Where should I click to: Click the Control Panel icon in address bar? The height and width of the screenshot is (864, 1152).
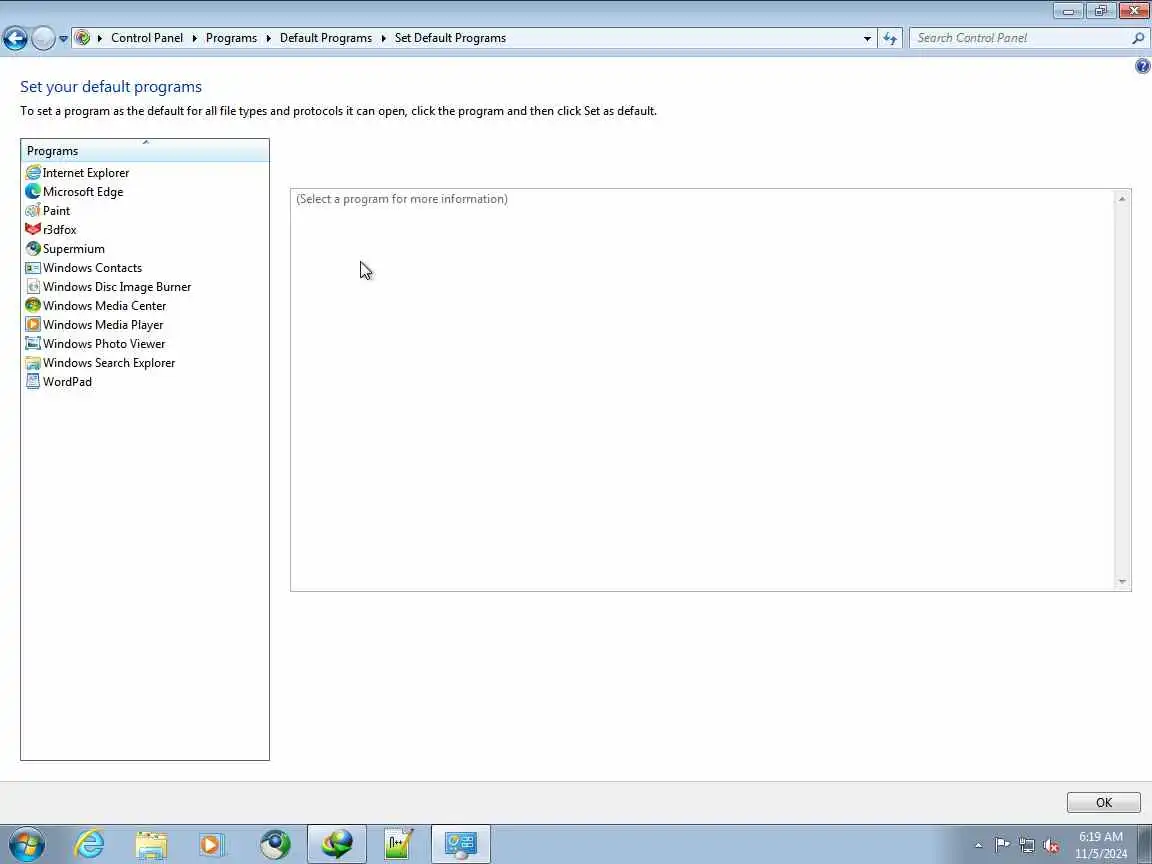coord(83,37)
